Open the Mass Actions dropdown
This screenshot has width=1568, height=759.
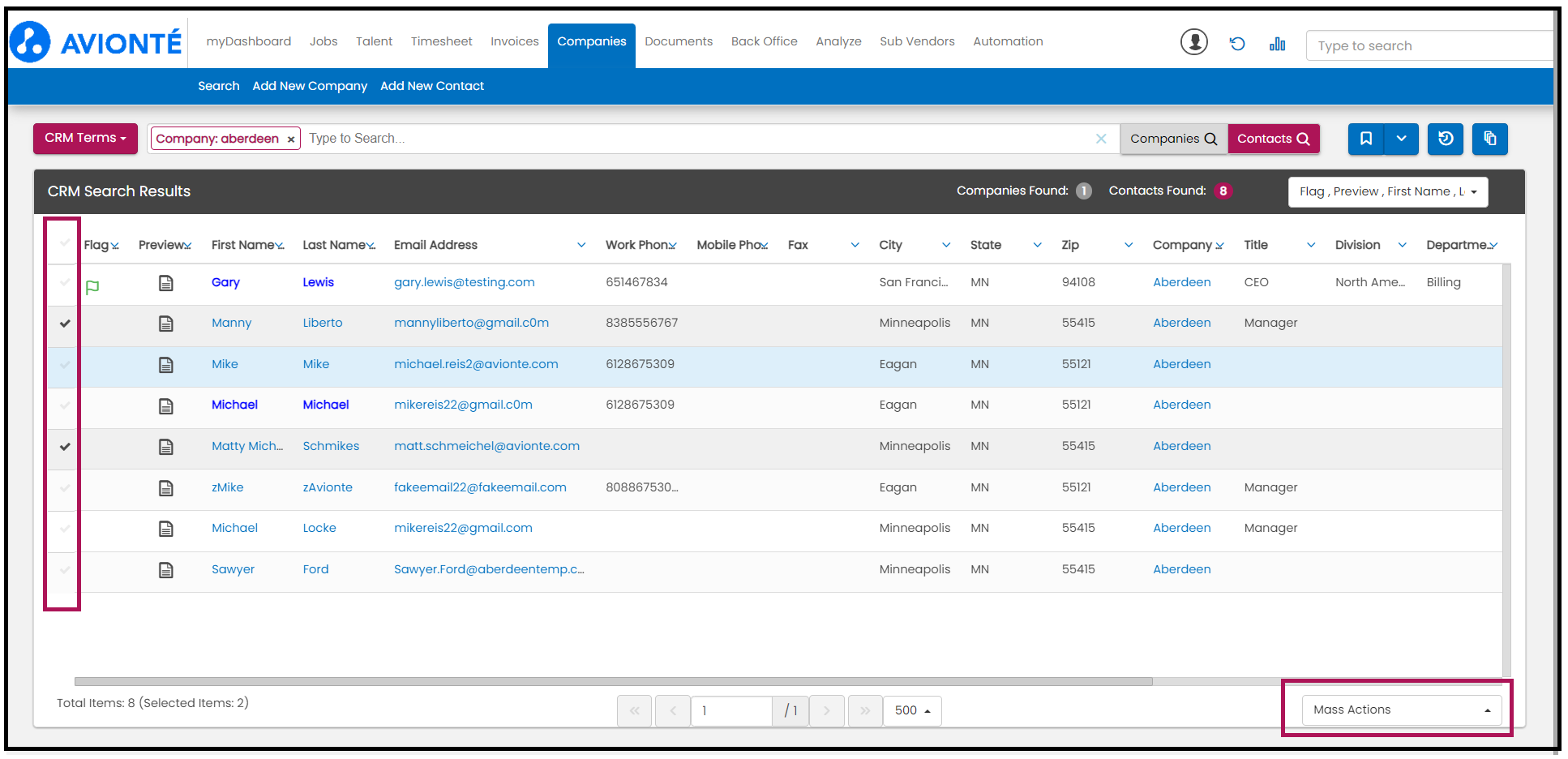point(1401,710)
